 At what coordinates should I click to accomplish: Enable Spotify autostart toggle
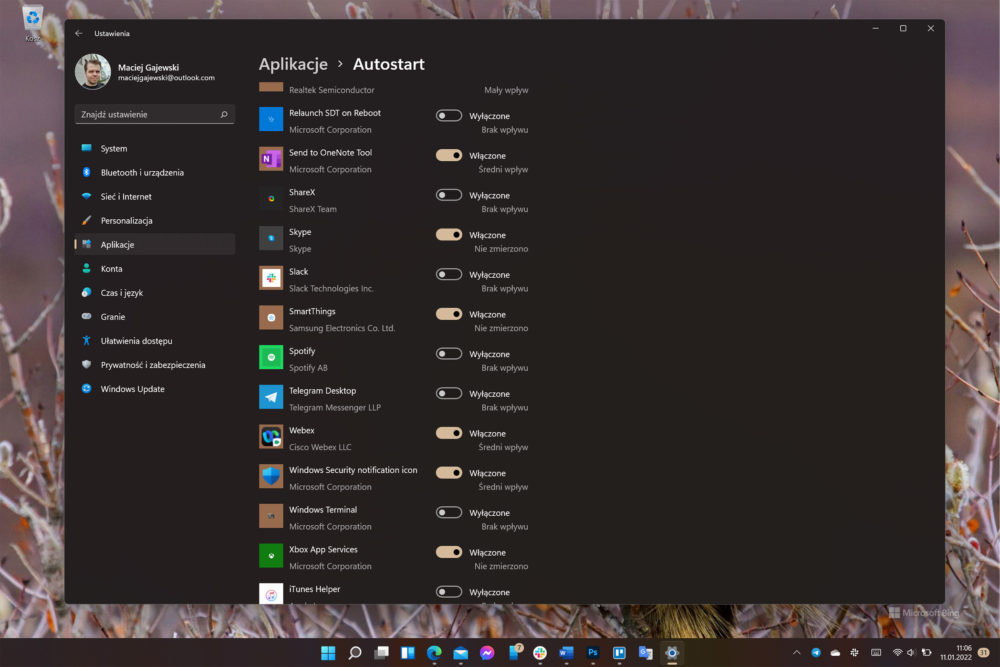click(448, 353)
